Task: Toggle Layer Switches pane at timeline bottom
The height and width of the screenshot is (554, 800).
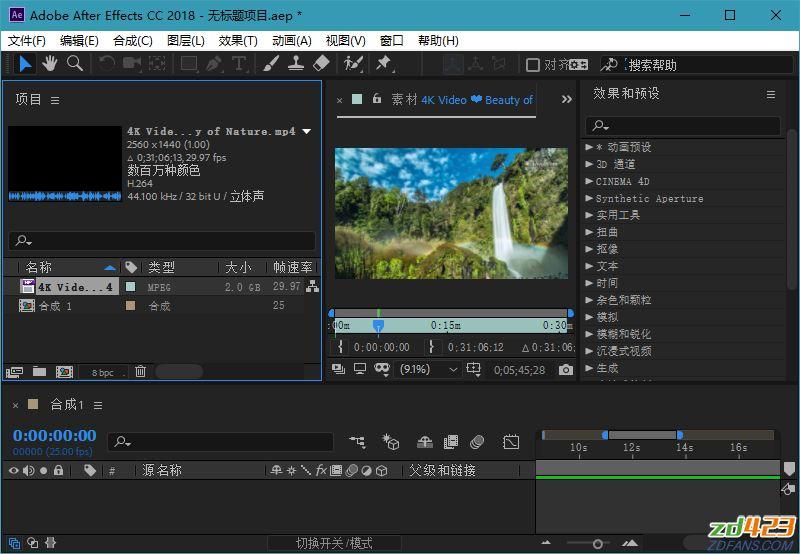Action: coord(14,543)
